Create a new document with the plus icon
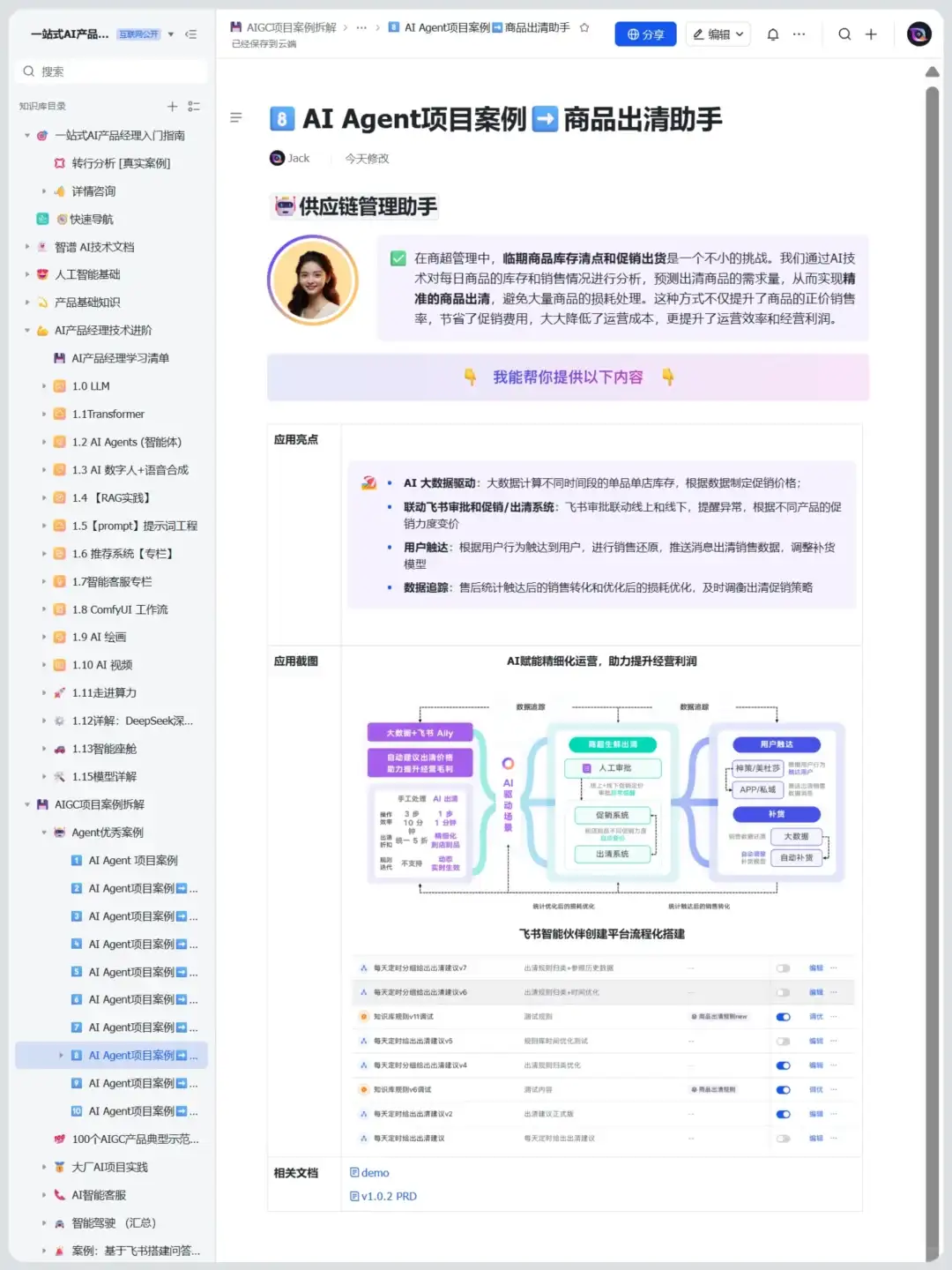Image resolution: width=952 pixels, height=1270 pixels. click(x=871, y=34)
